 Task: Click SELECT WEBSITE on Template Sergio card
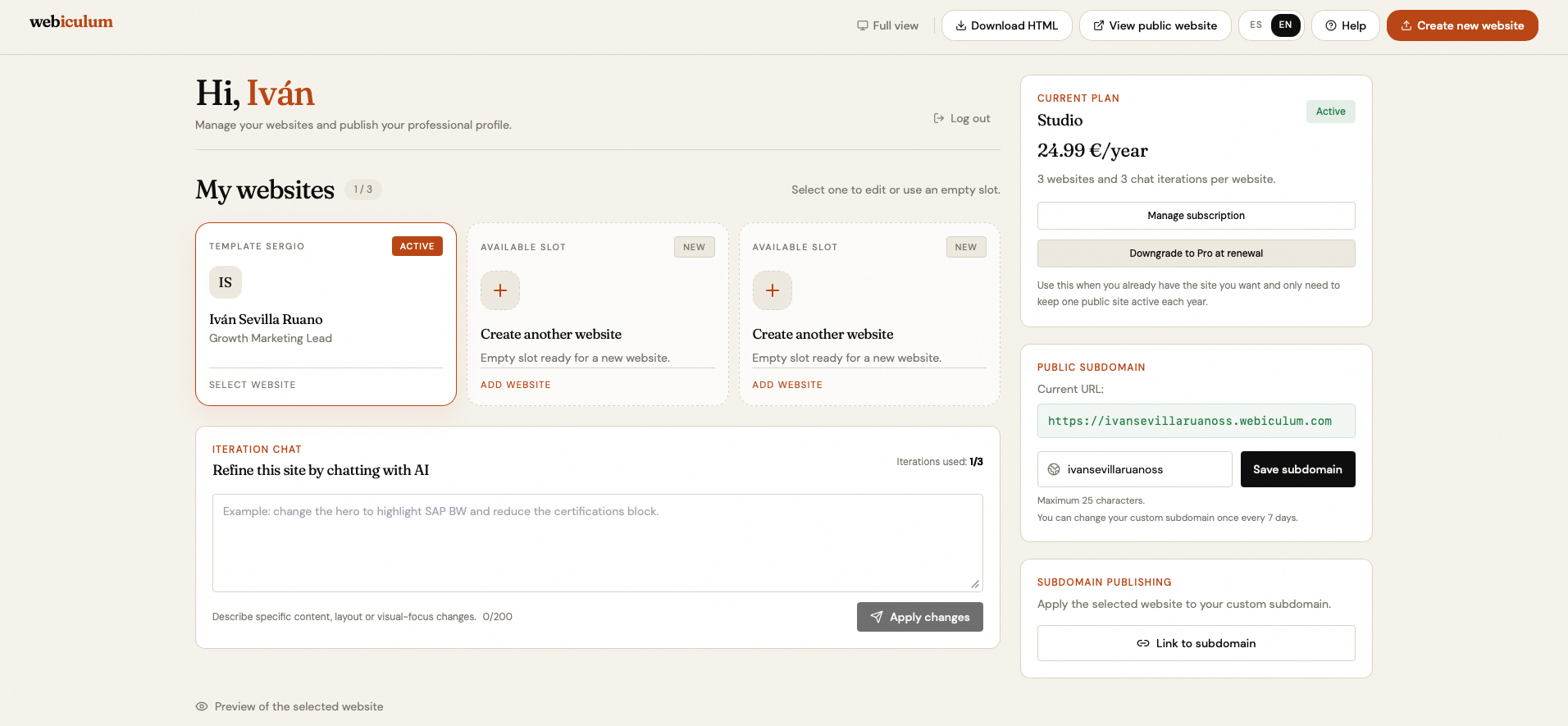coord(253,385)
